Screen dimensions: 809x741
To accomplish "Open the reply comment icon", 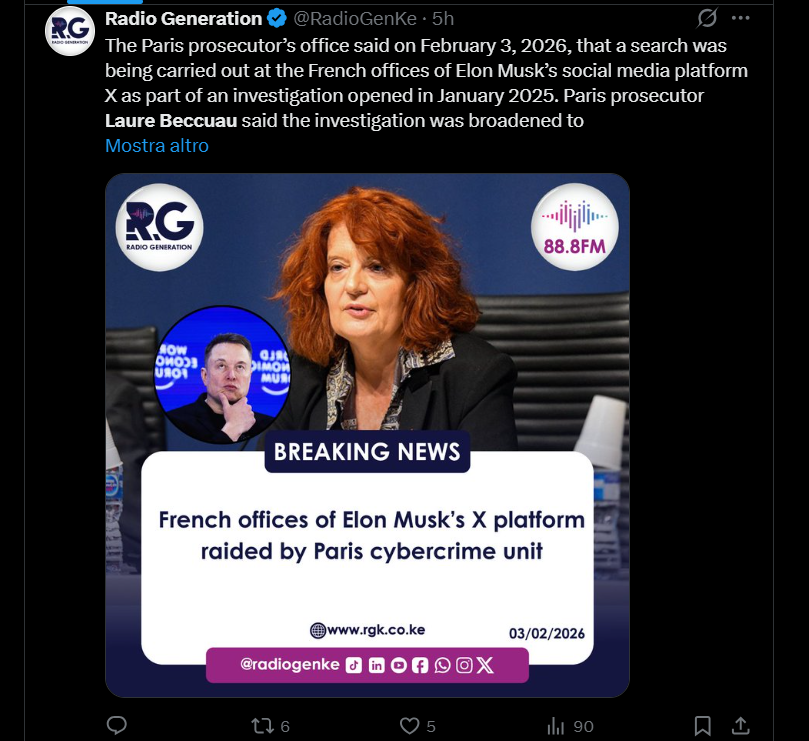I will [x=117, y=726].
